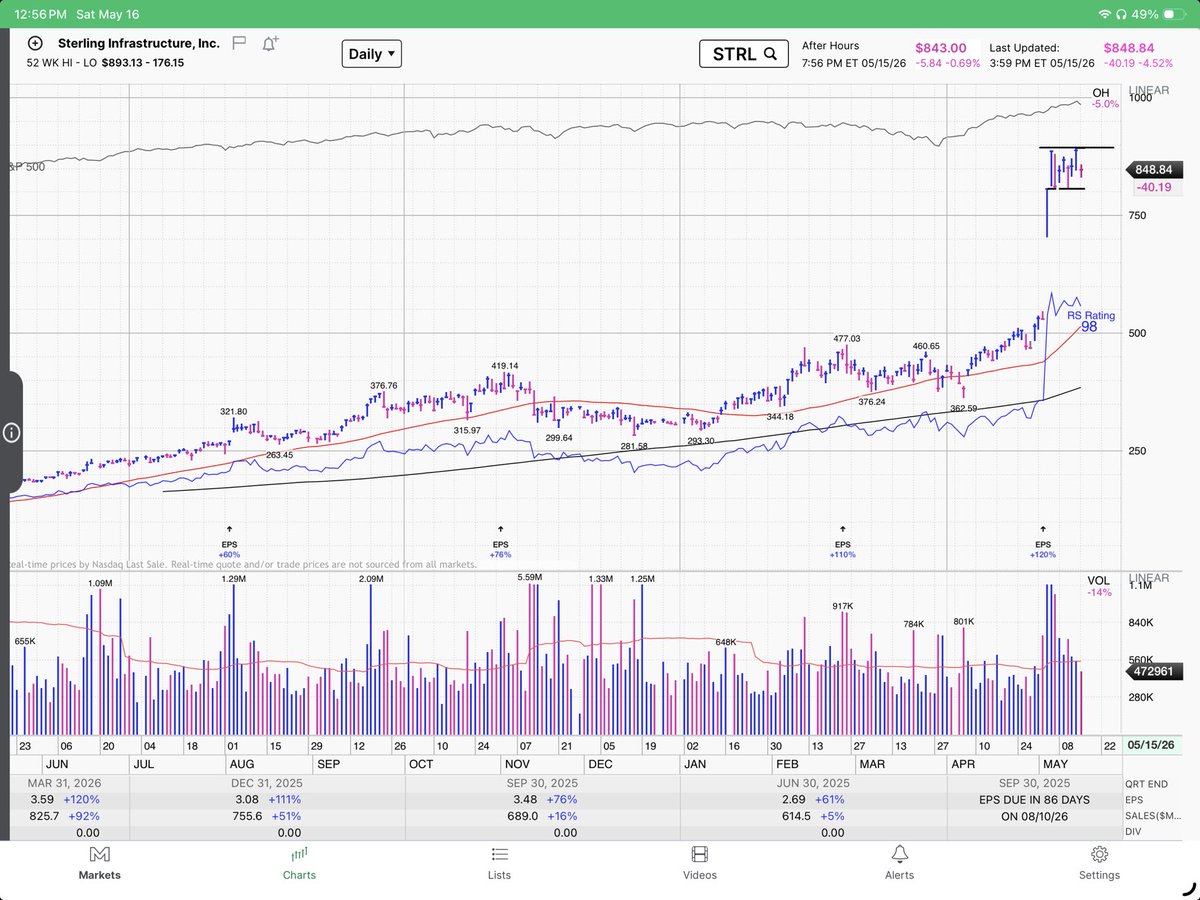1200x900 pixels.
Task: Tap the VOL -14% indicator
Action: [x=1097, y=586]
